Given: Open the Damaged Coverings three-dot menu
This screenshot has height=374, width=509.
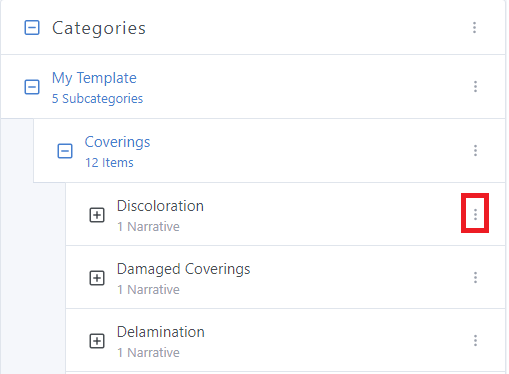Looking at the screenshot, I should (x=475, y=277).
